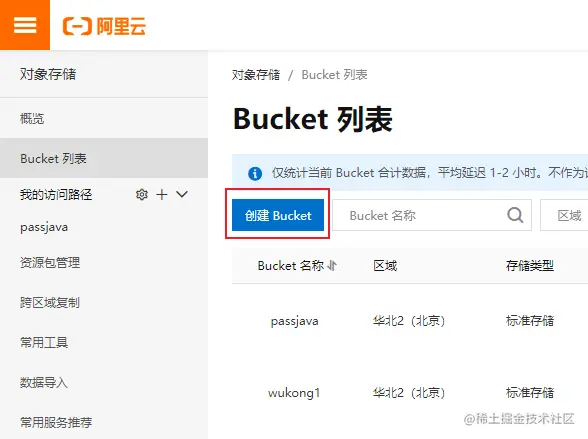This screenshot has height=439, width=588.
Task: Add a new access path with plus icon
Action: point(162,194)
